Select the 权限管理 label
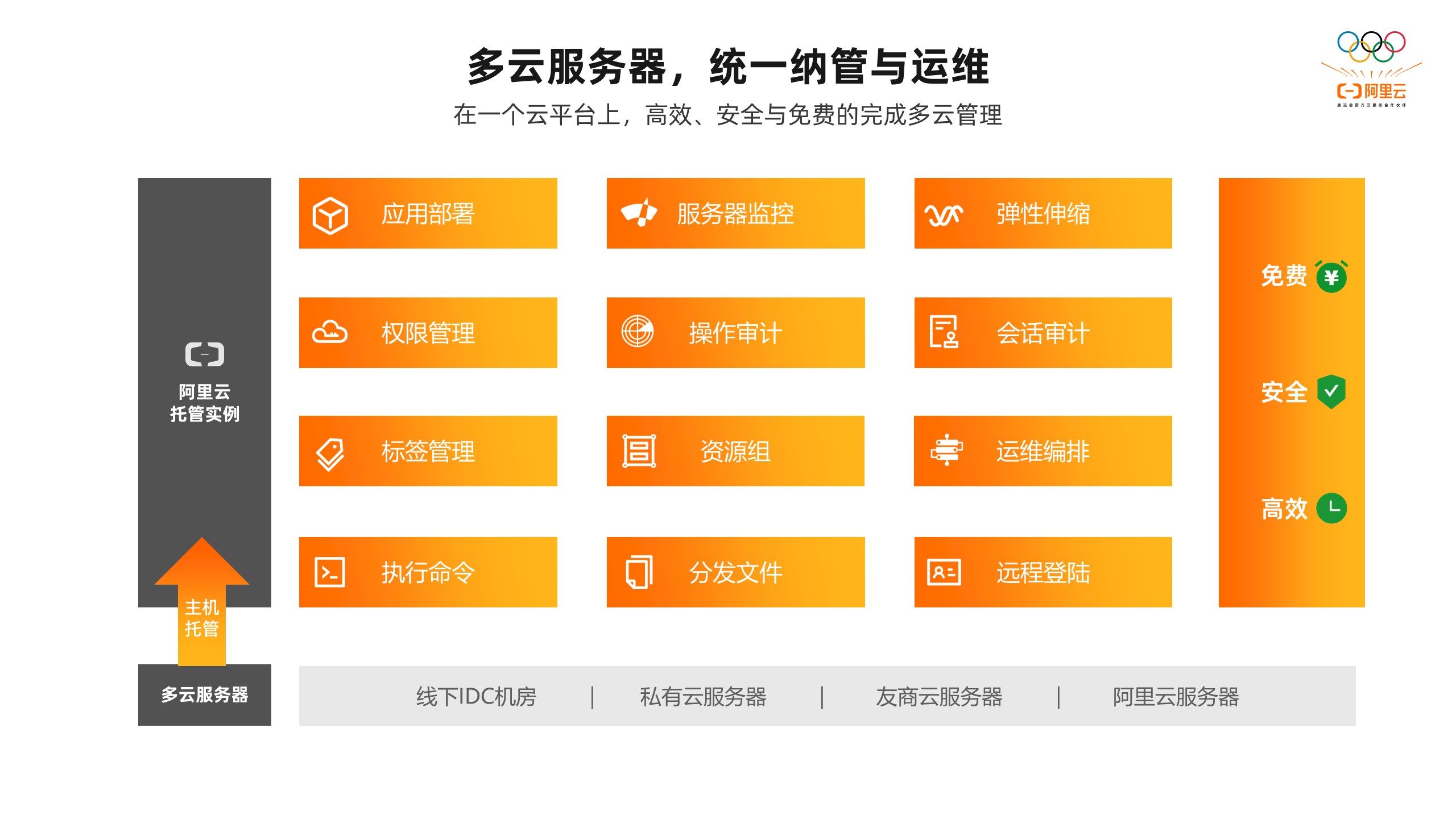 (428, 333)
